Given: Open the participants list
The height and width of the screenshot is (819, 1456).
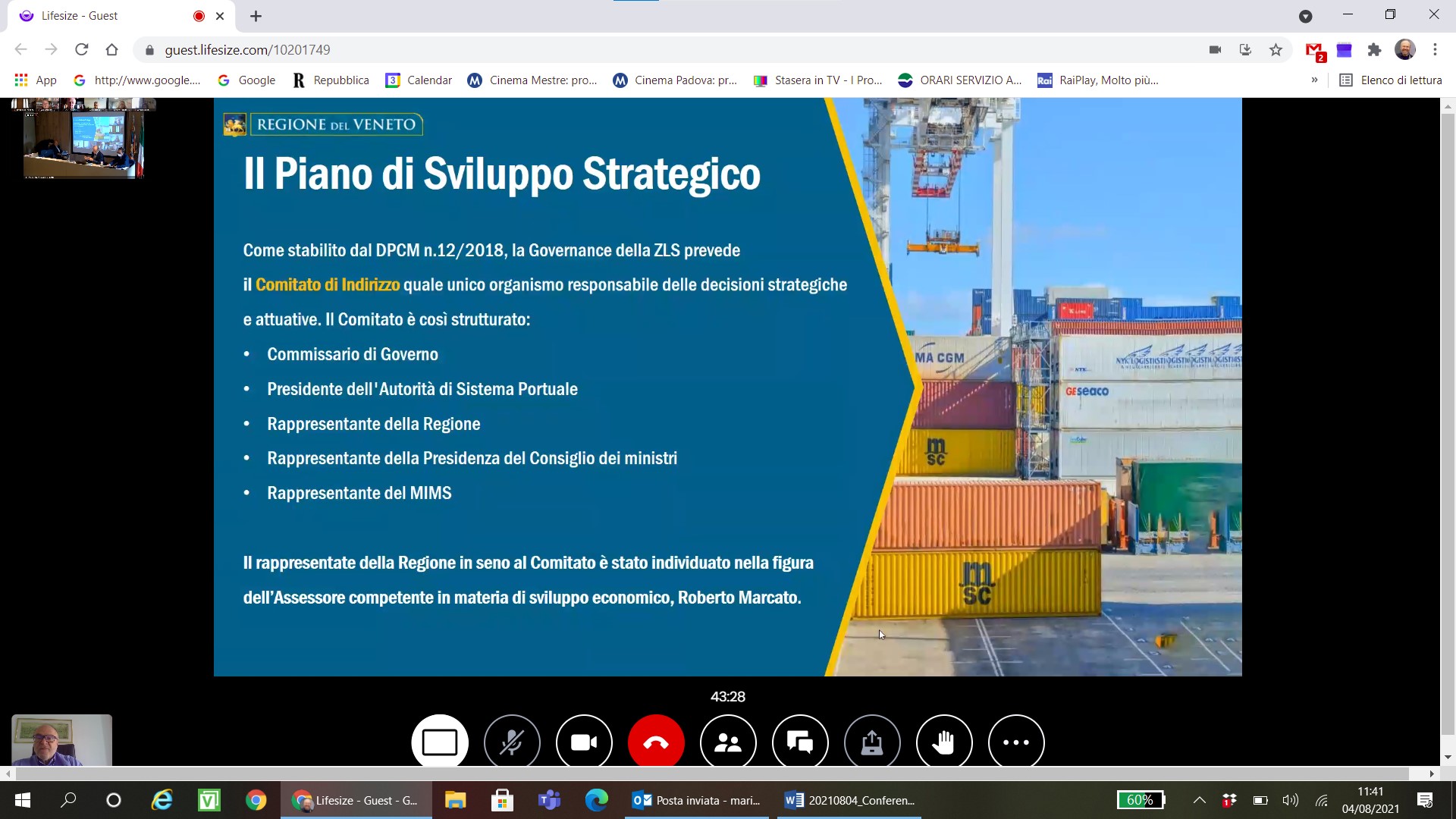Looking at the screenshot, I should tap(728, 742).
